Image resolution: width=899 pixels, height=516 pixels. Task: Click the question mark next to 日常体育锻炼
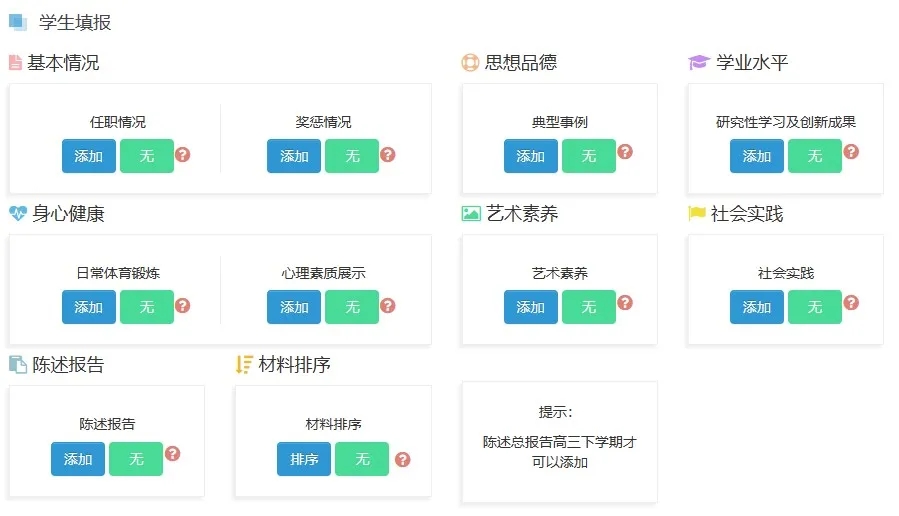182,306
